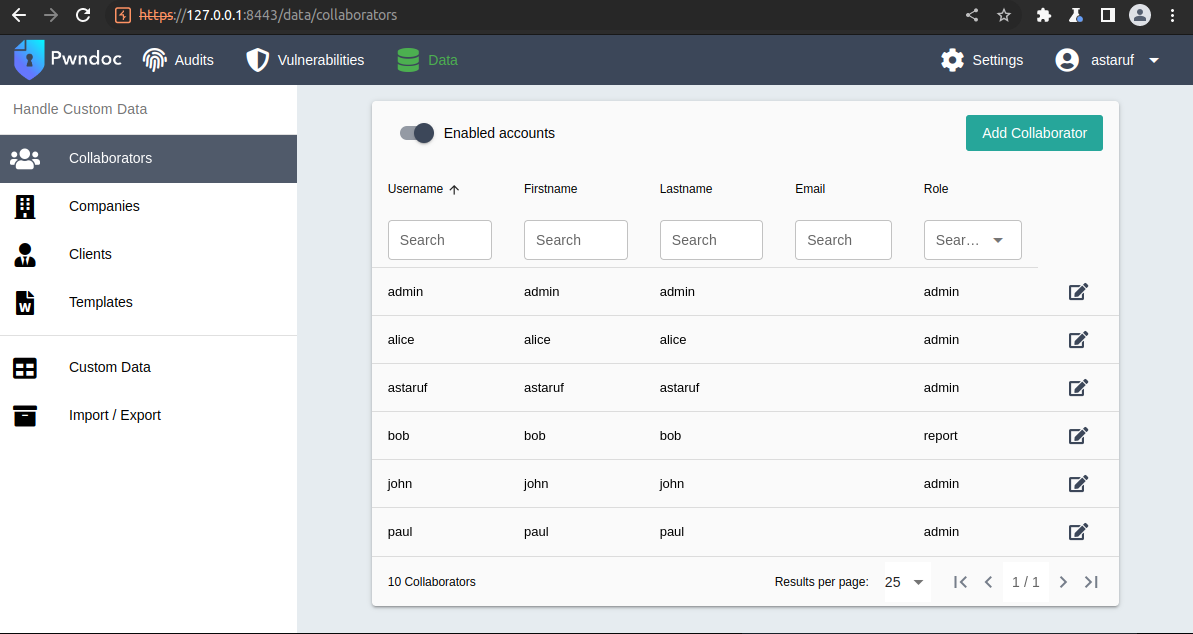Image resolution: width=1193 pixels, height=634 pixels.
Task: Click the Templates document icon
Action: point(25,302)
